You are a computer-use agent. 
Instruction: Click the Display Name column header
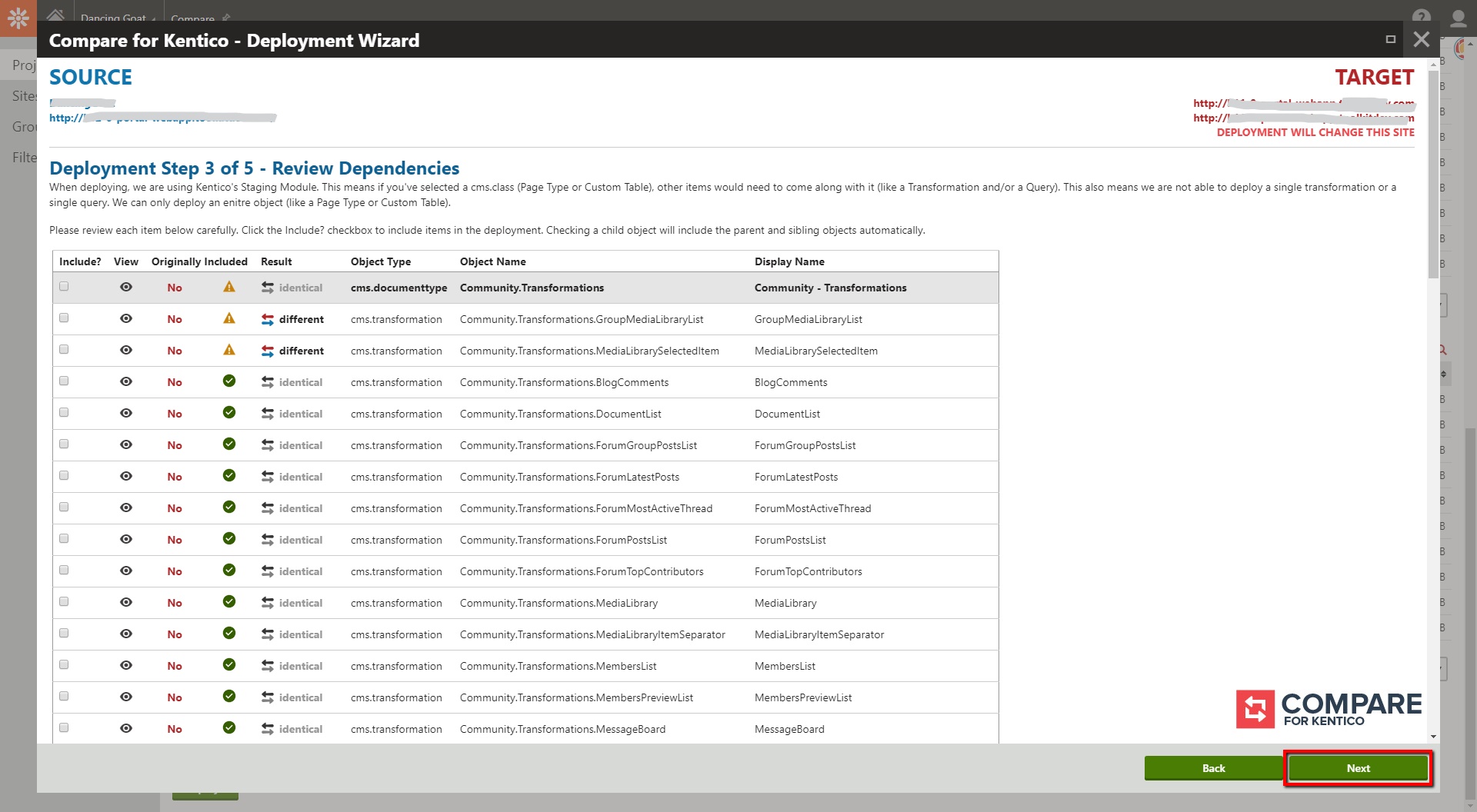click(x=789, y=261)
